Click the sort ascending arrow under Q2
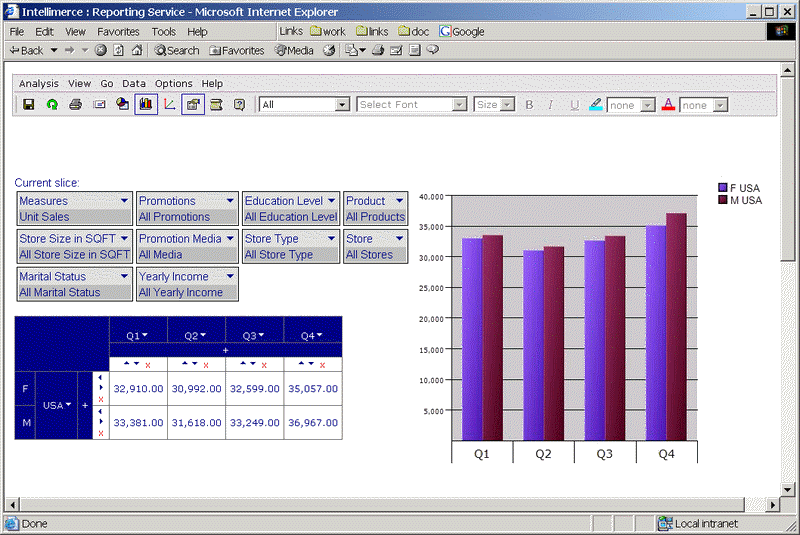 pos(185,364)
